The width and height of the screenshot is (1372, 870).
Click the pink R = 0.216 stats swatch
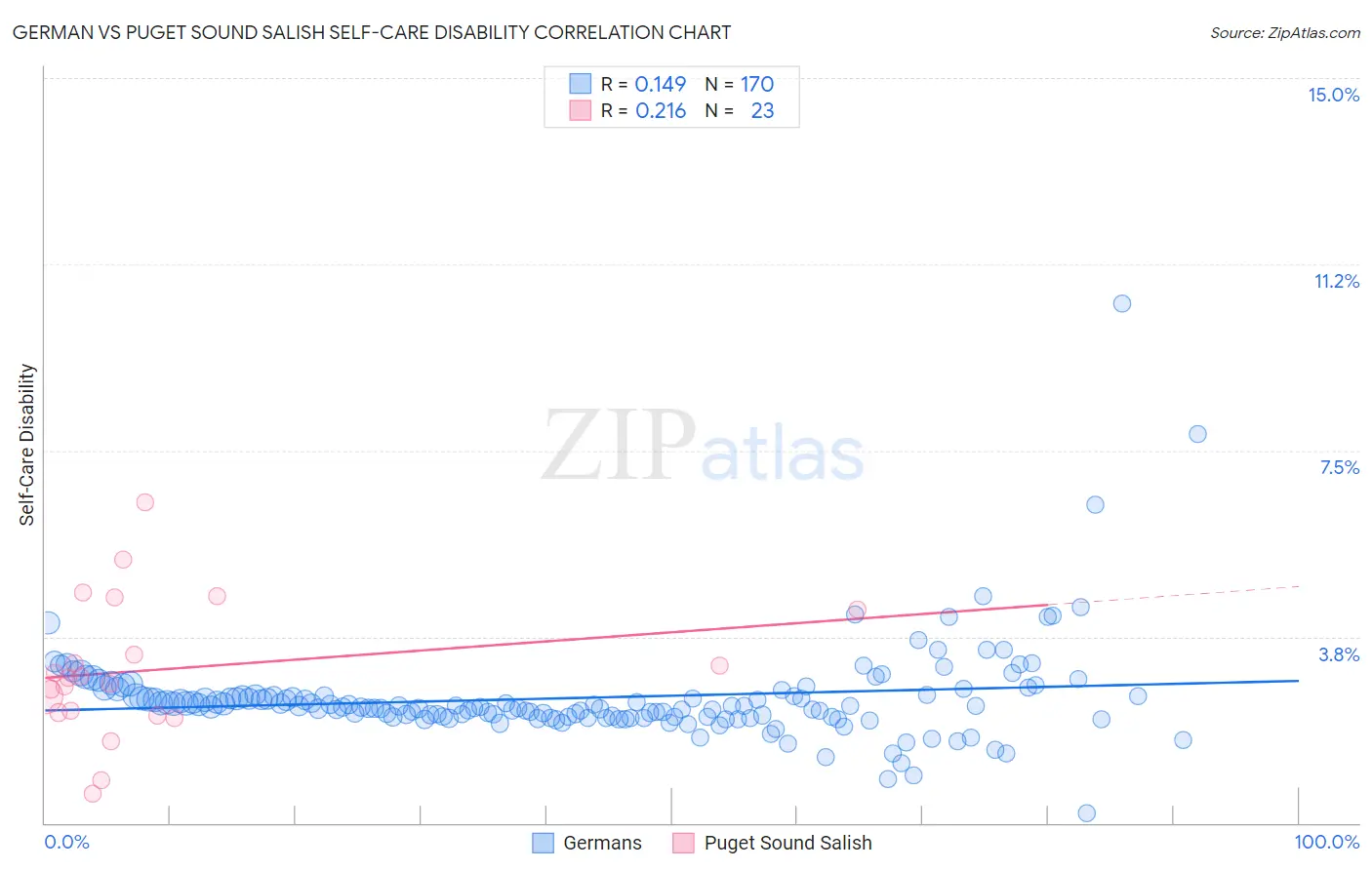581,110
